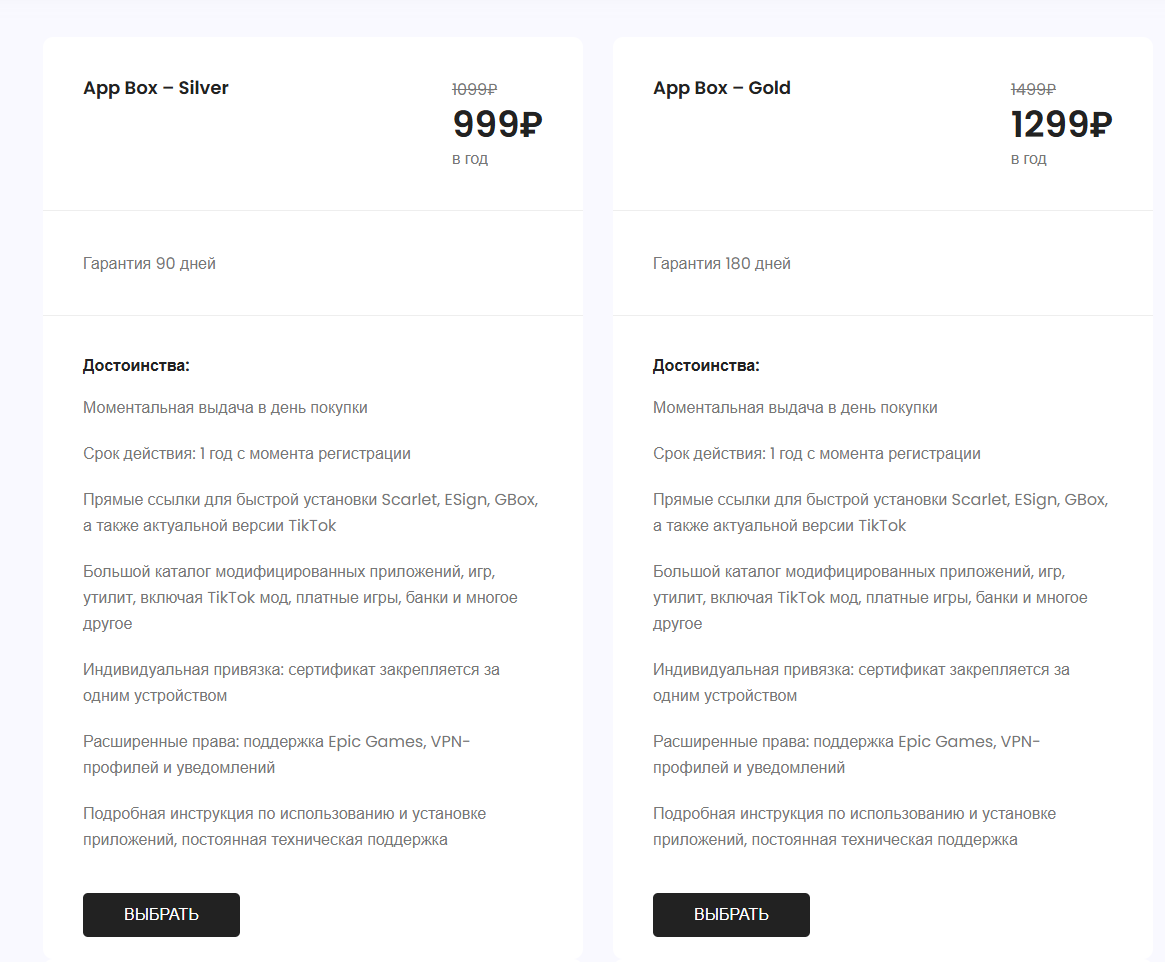Click Срок действия line in the Gold card

point(816,454)
